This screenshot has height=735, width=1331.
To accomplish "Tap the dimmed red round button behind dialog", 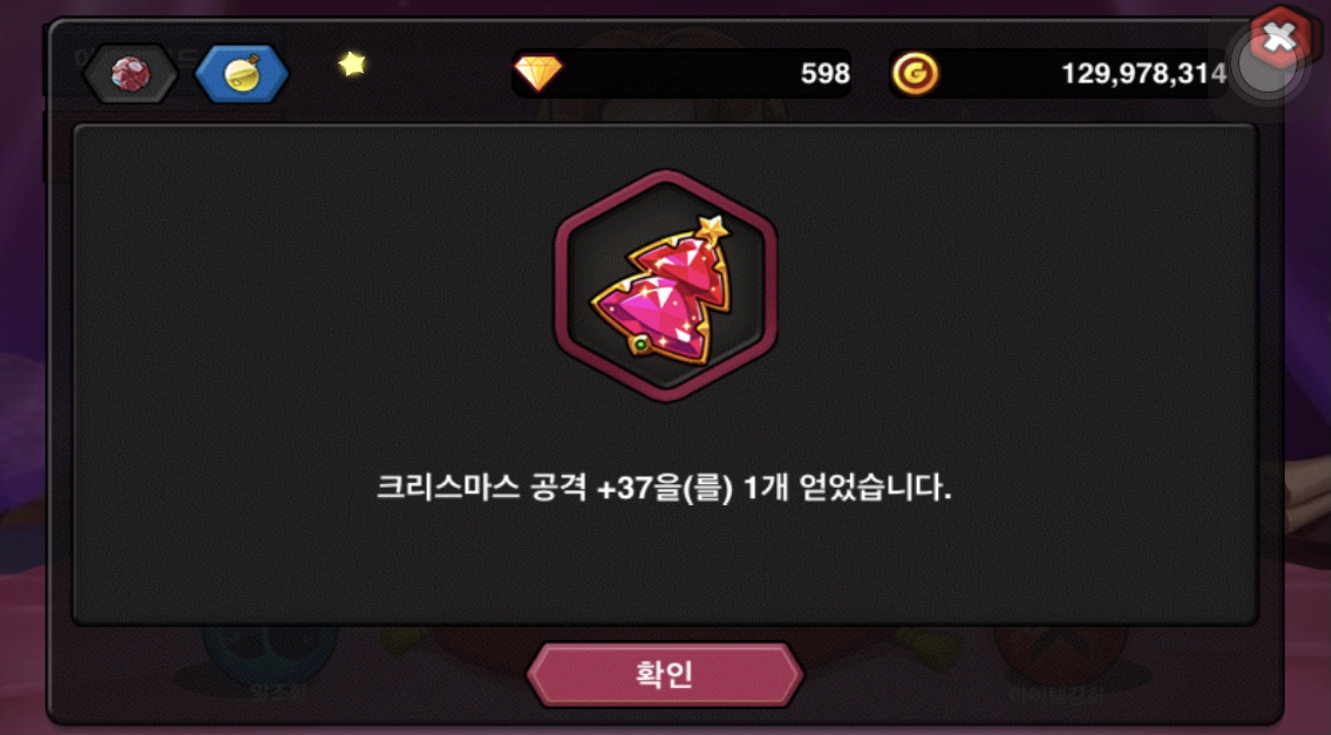I will pyautogui.click(x=1060, y=647).
